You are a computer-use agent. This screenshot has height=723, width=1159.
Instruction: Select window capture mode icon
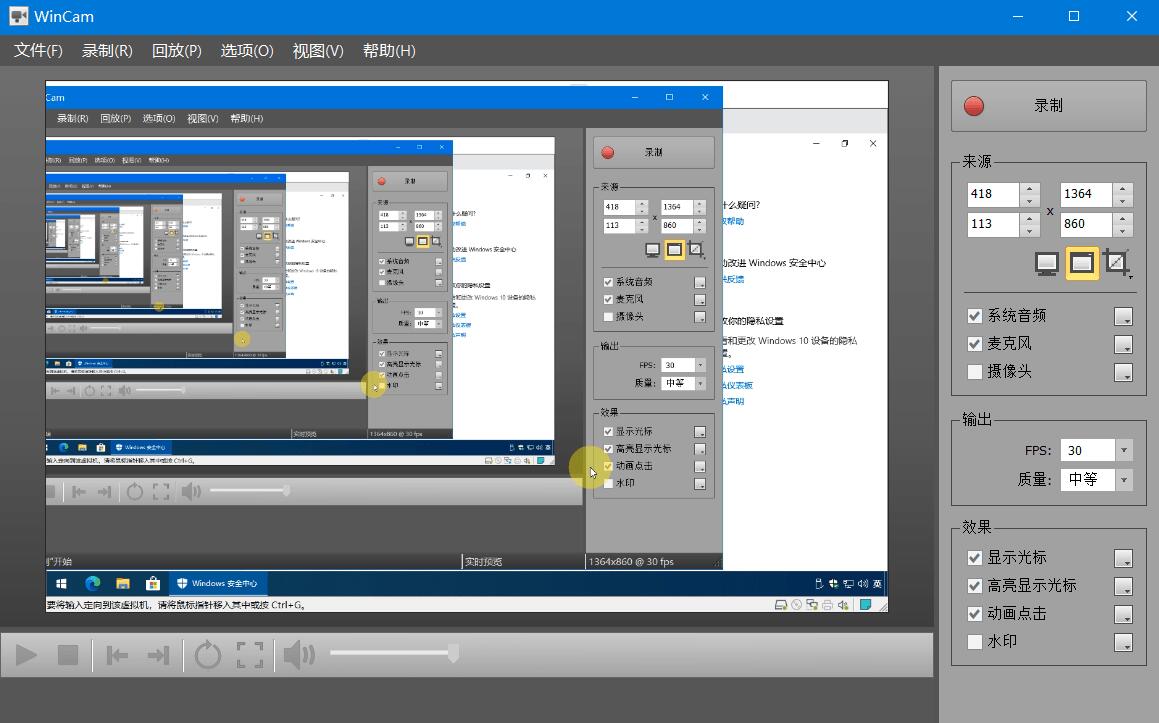coord(1081,263)
